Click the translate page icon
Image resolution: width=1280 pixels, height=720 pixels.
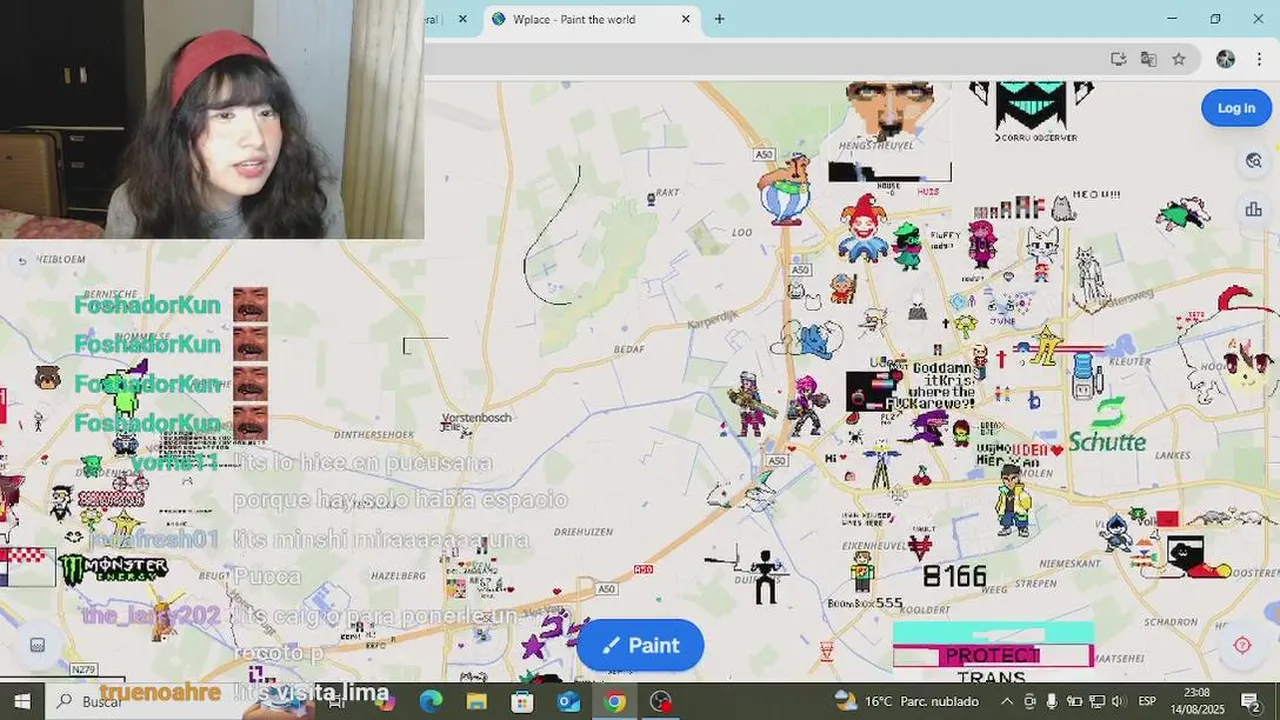coord(1148,59)
